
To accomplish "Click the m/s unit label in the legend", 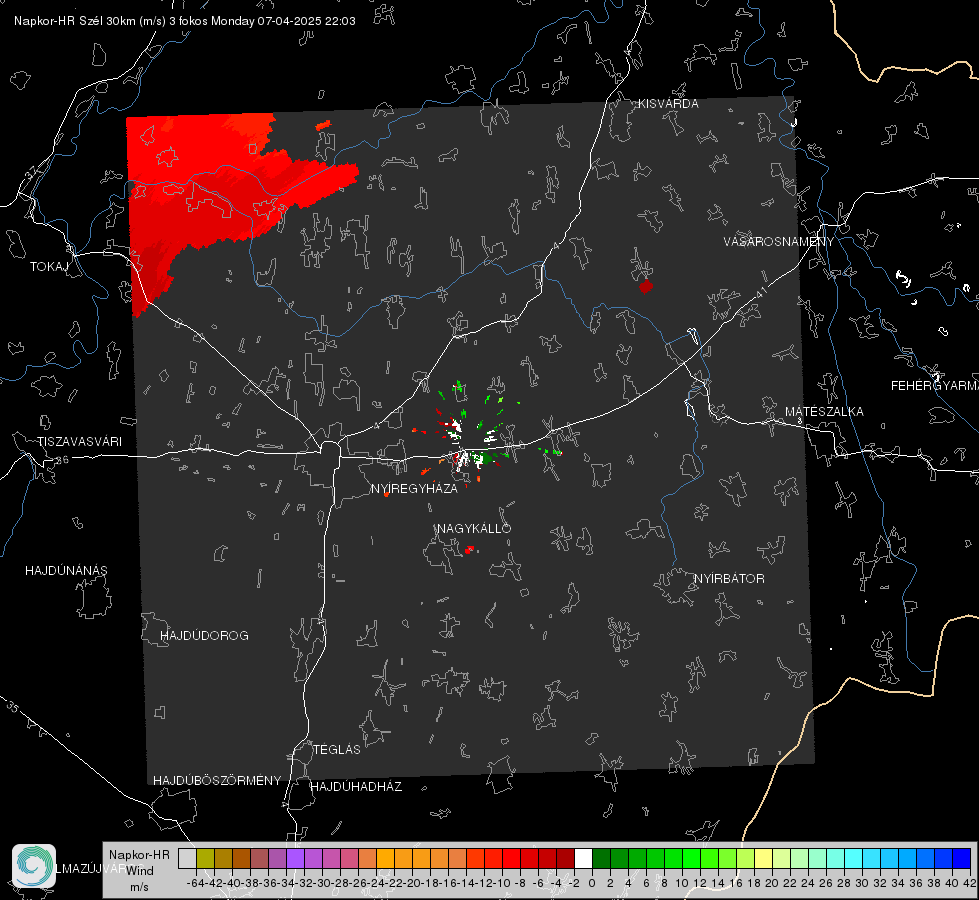I will (139, 887).
